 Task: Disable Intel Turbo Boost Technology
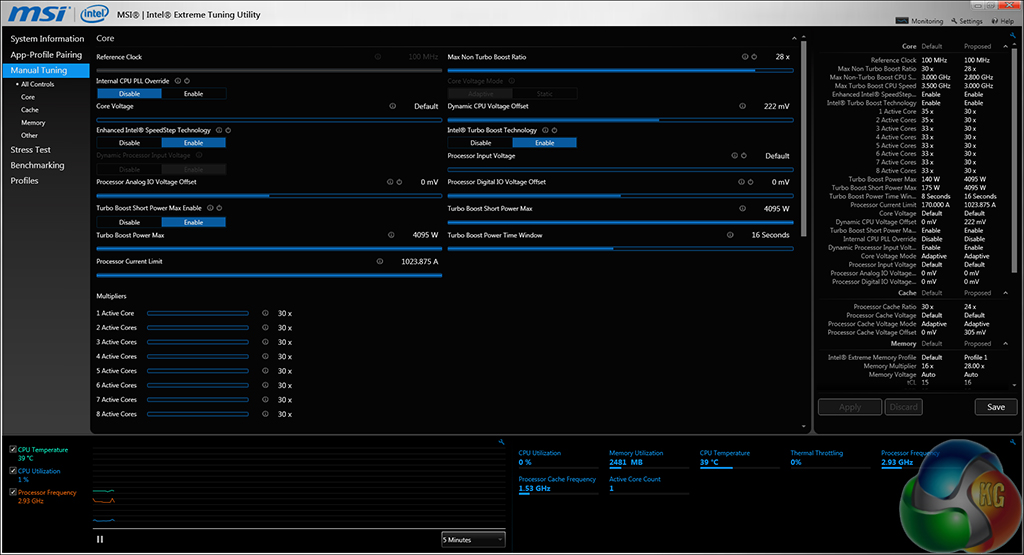(x=481, y=143)
